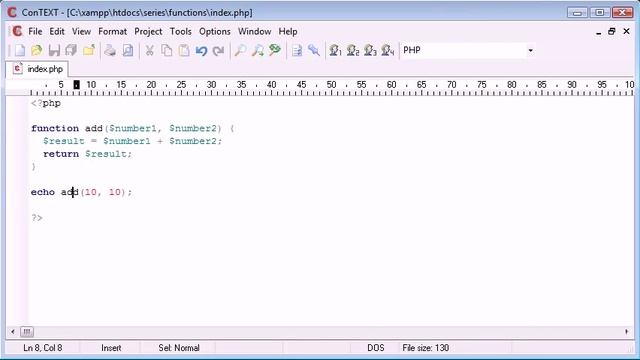Click the 'Ln 8, Col 8' status entry
The width and height of the screenshot is (640, 360).
(x=42, y=348)
